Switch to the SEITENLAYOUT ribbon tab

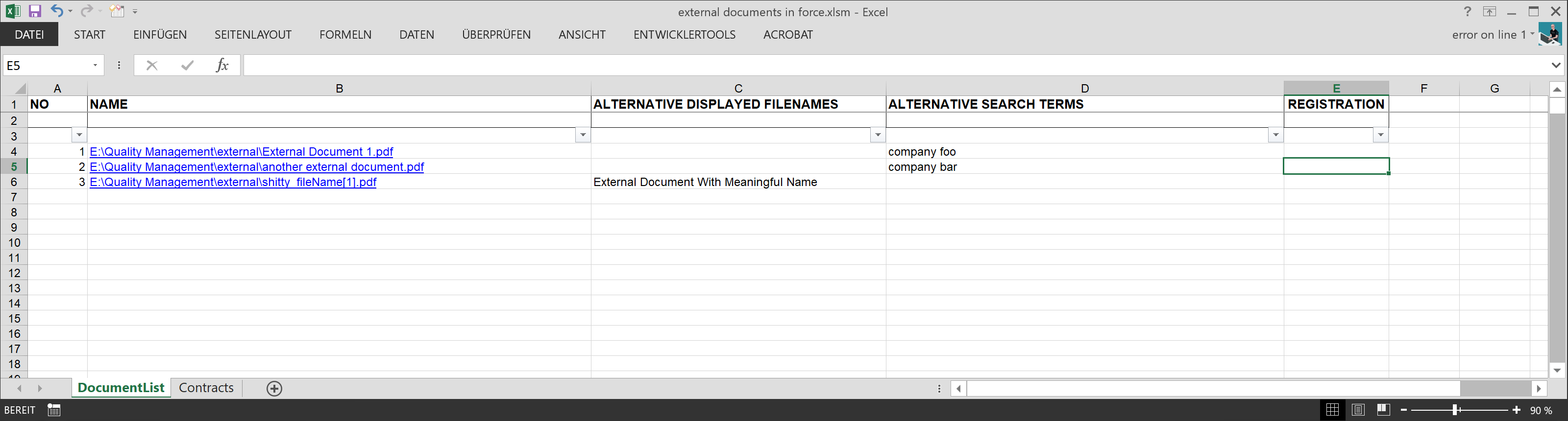click(253, 35)
